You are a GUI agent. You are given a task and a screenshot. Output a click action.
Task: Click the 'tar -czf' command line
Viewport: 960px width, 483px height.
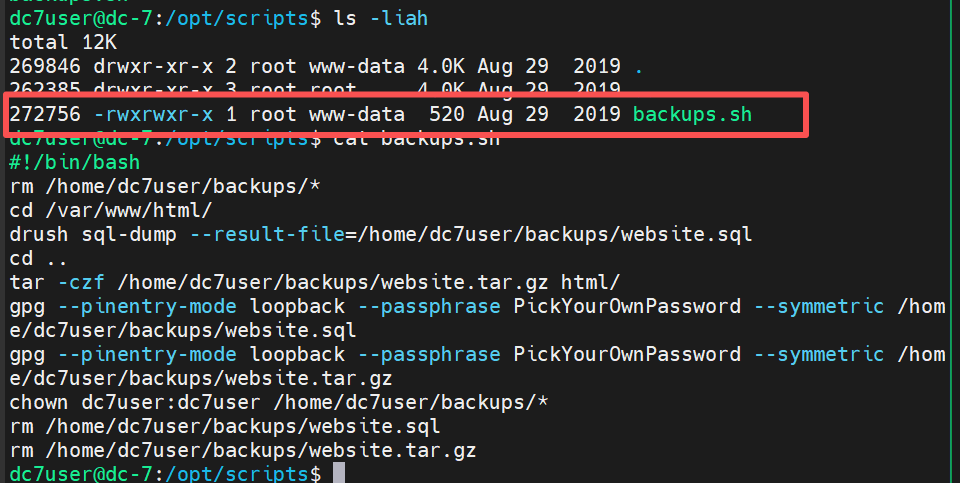(315, 282)
